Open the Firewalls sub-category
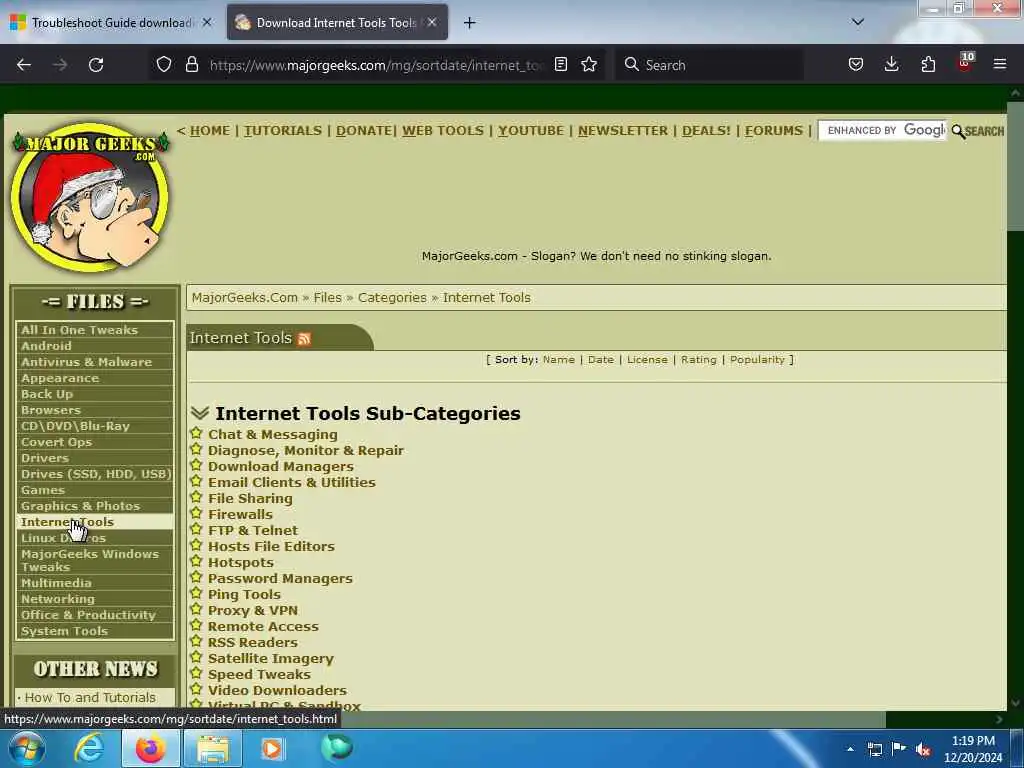The image size is (1024, 768). (x=240, y=515)
